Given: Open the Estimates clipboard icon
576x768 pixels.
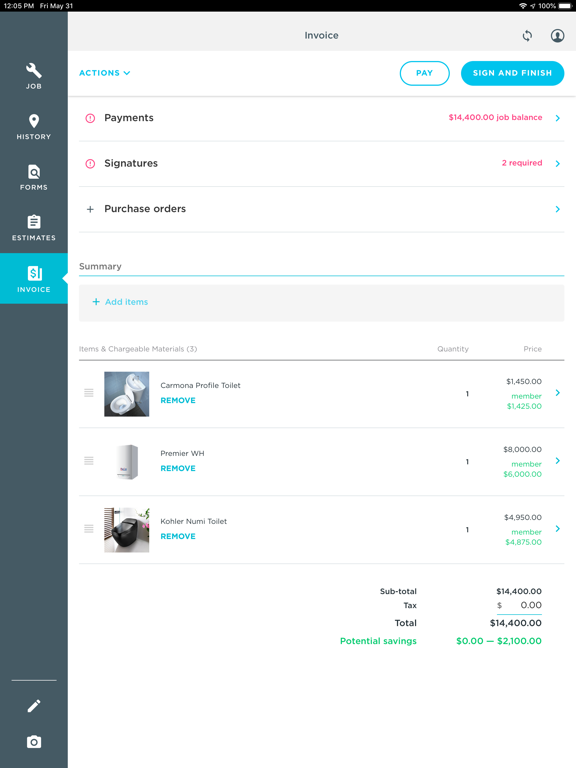Looking at the screenshot, I should point(34,222).
